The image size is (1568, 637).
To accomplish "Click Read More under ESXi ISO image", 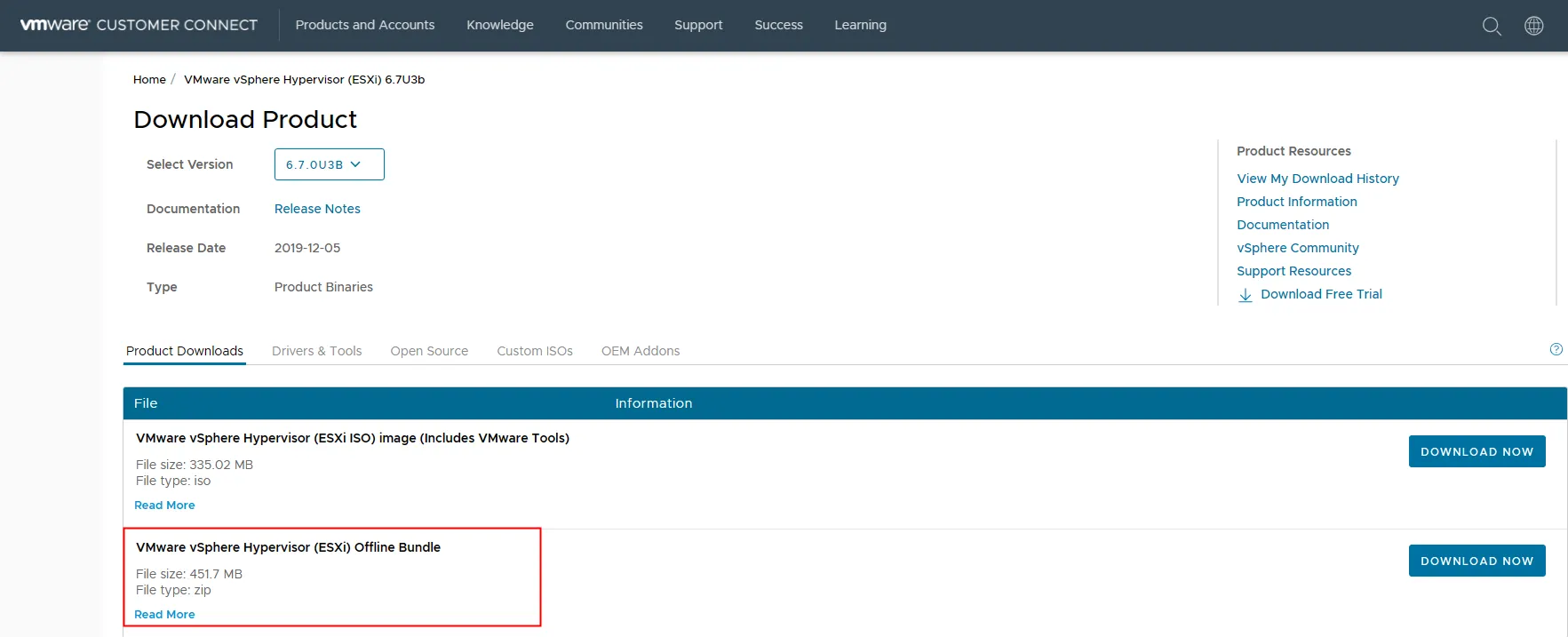I will coord(164,505).
